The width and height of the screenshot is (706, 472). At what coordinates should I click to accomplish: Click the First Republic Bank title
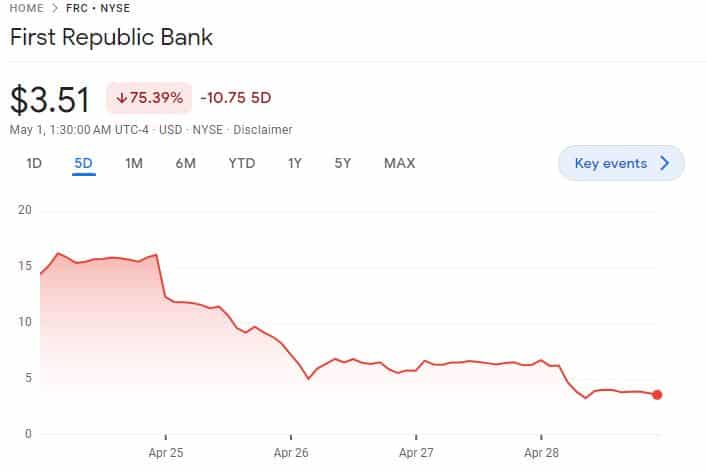111,37
